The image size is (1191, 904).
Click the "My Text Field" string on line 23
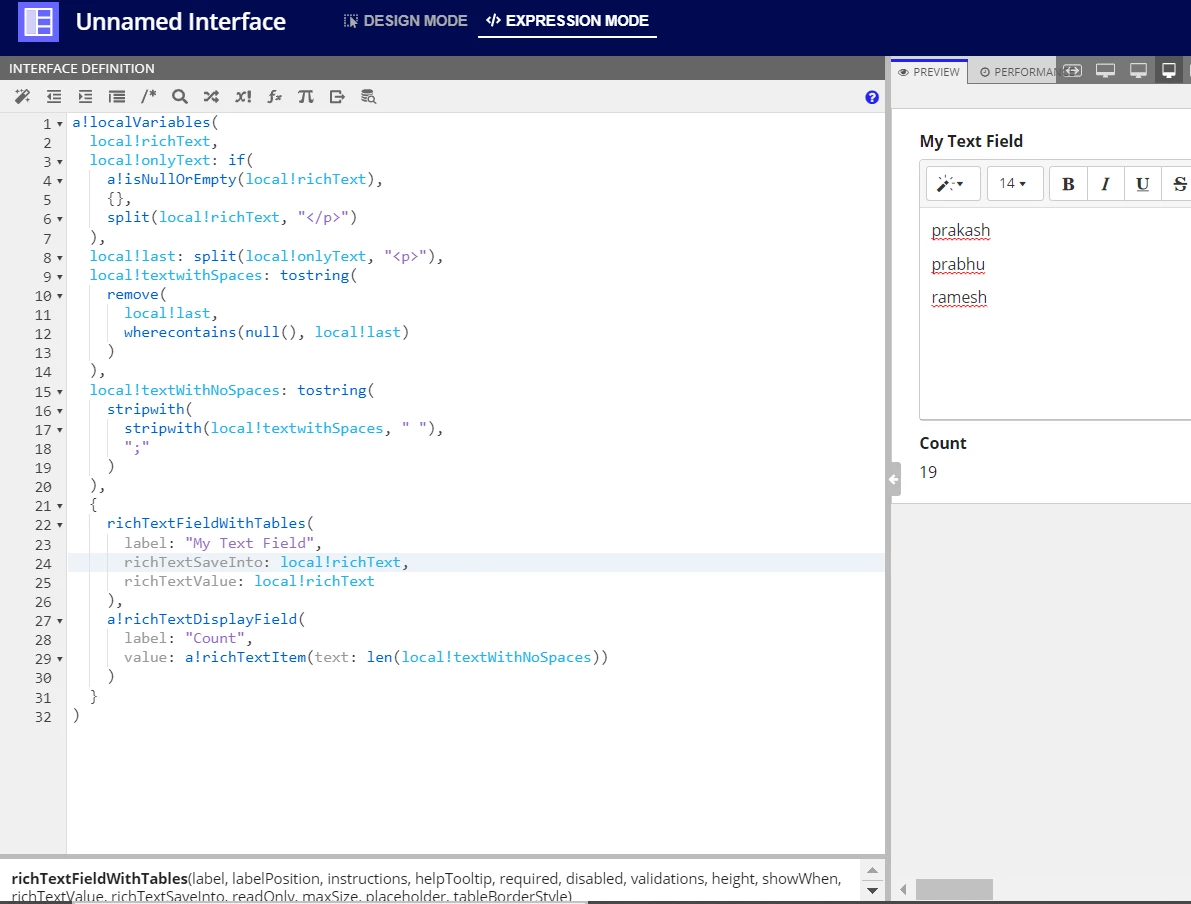coord(249,543)
